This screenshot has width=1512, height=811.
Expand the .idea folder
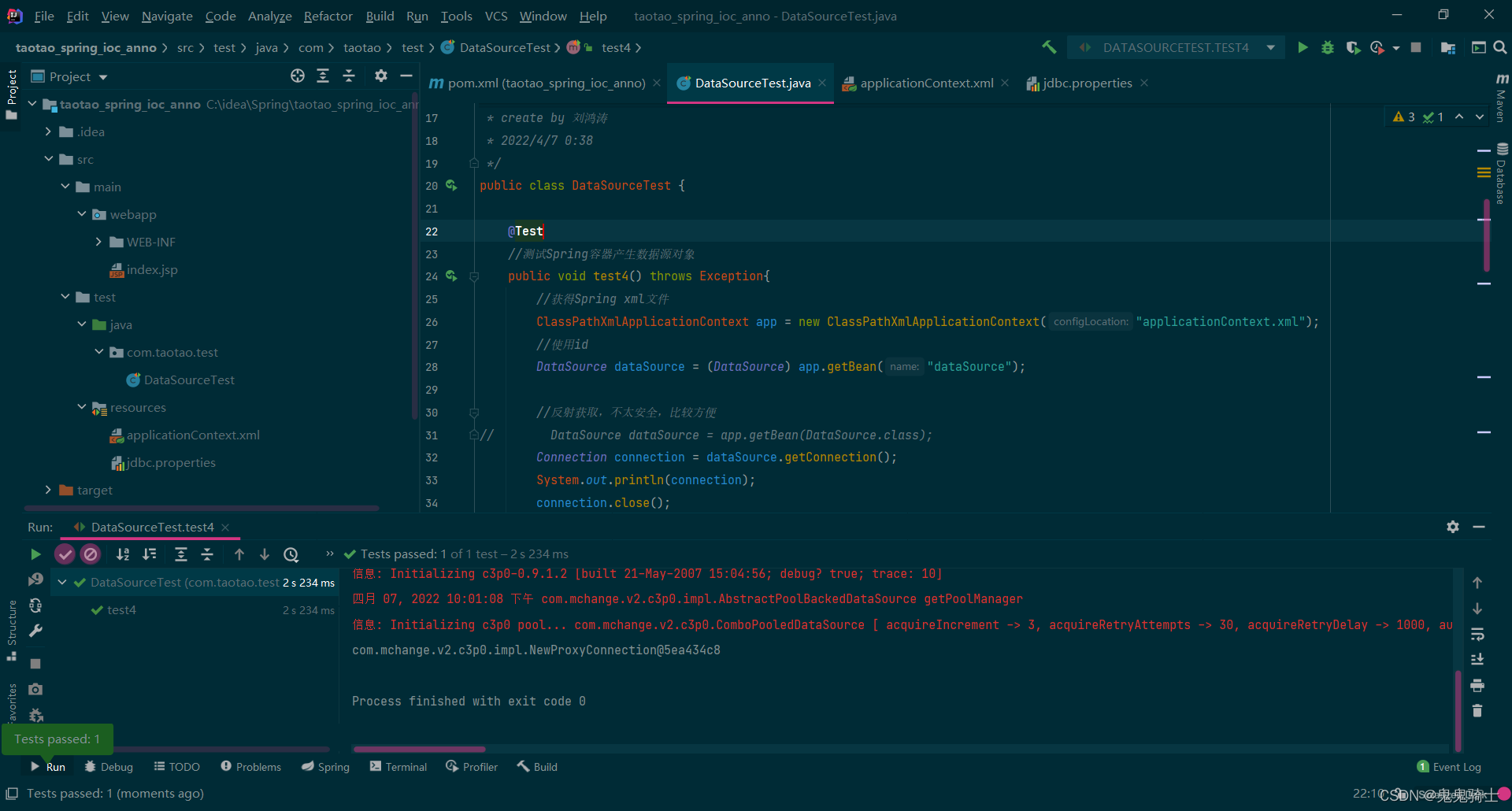click(48, 131)
